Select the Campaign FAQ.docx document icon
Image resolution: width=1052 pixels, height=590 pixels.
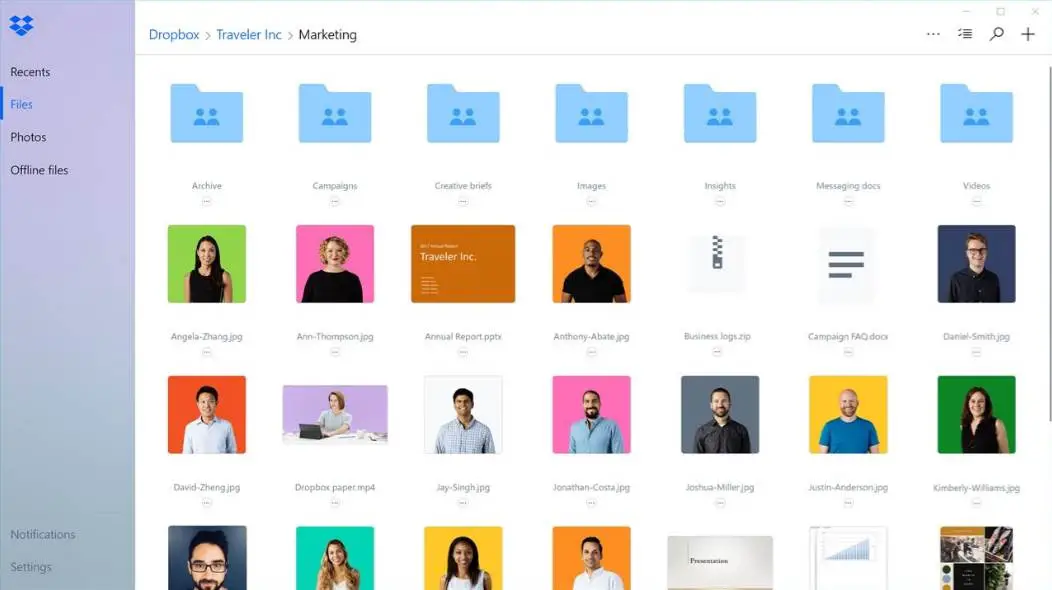pos(846,264)
